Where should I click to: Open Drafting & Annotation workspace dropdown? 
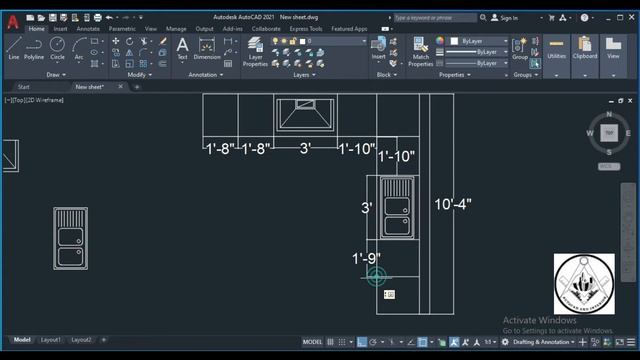pos(544,342)
